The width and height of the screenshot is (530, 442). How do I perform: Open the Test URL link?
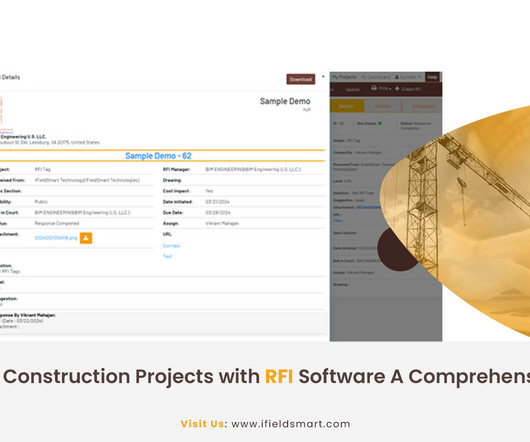pyautogui.click(x=167, y=256)
